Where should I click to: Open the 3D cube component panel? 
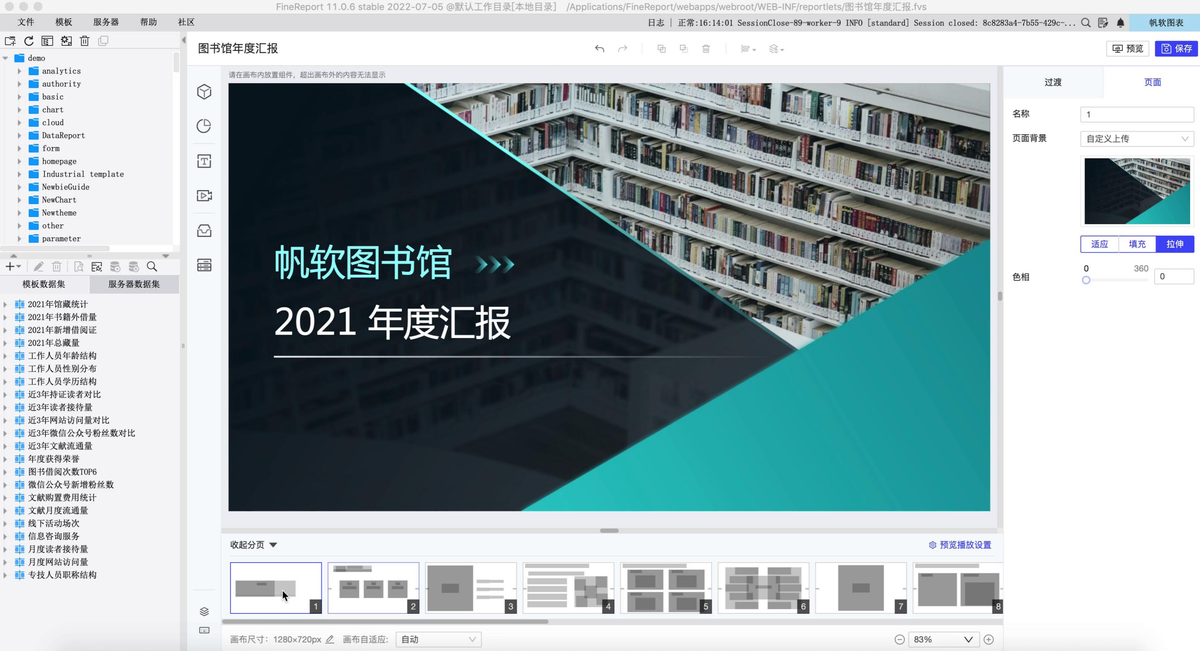204,92
